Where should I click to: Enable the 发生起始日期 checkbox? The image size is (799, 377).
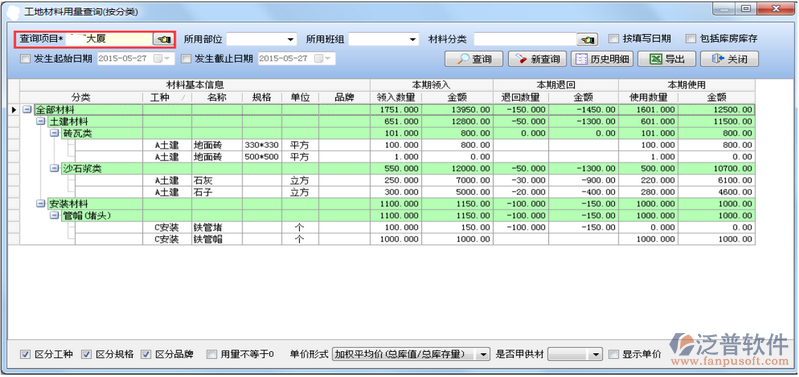pyautogui.click(x=25, y=59)
